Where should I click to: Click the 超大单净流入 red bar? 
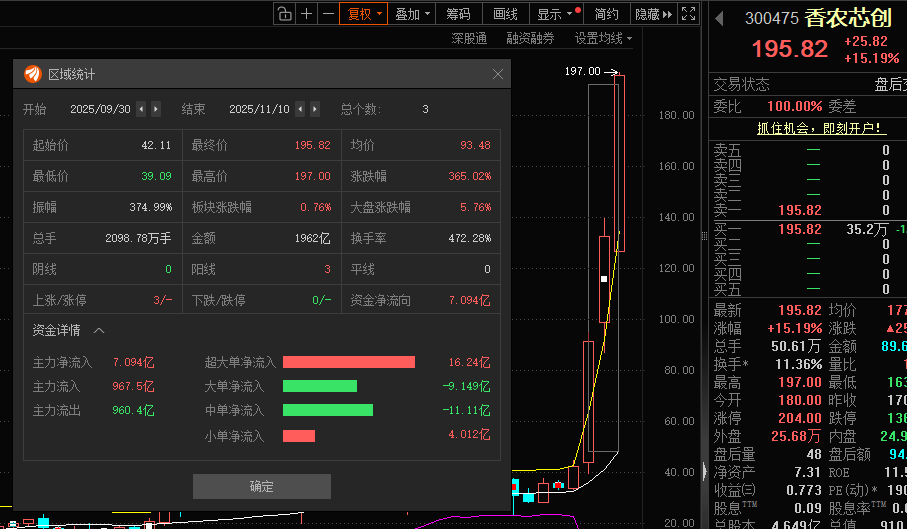pos(349,362)
